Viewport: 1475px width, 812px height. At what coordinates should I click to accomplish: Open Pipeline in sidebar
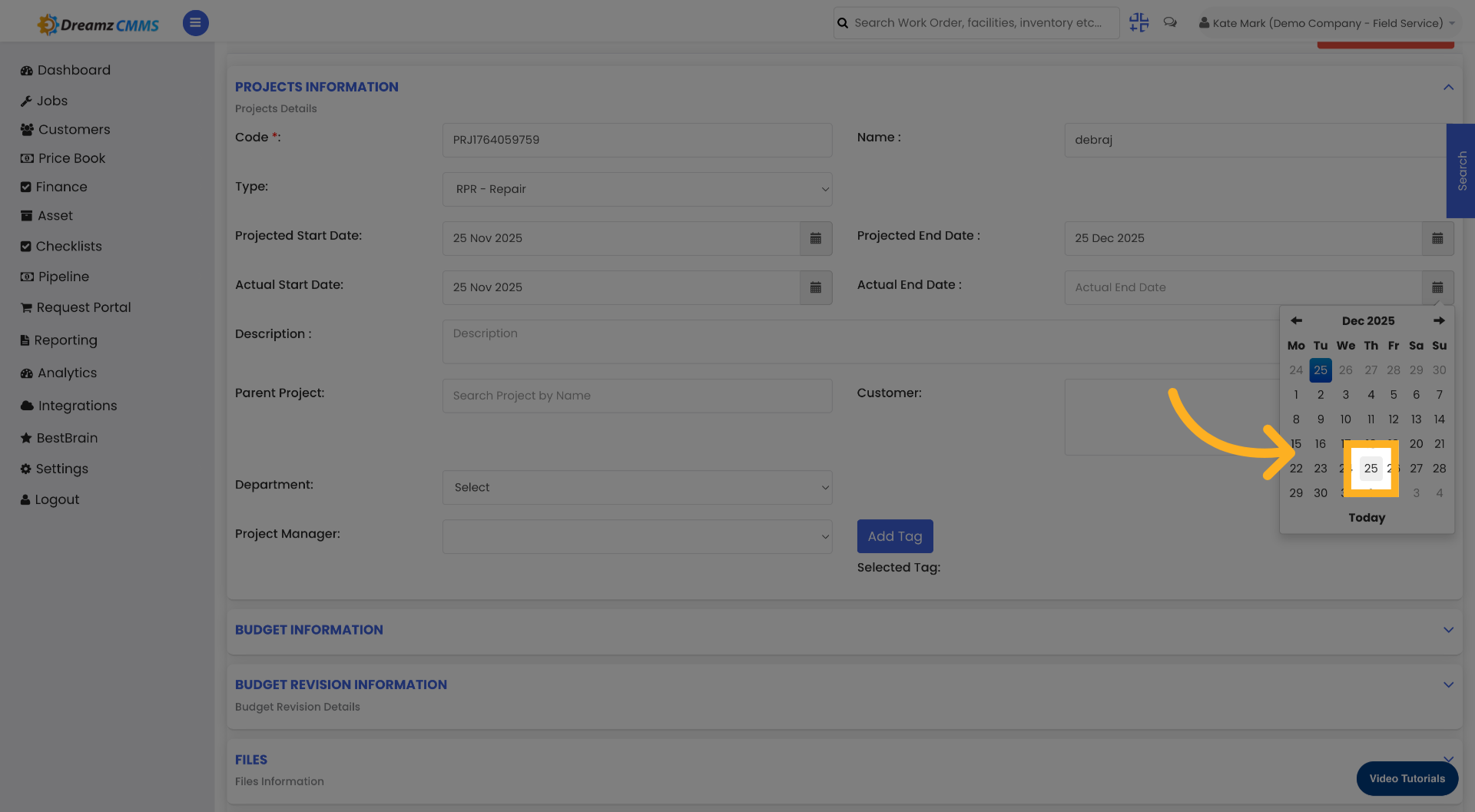point(55,277)
